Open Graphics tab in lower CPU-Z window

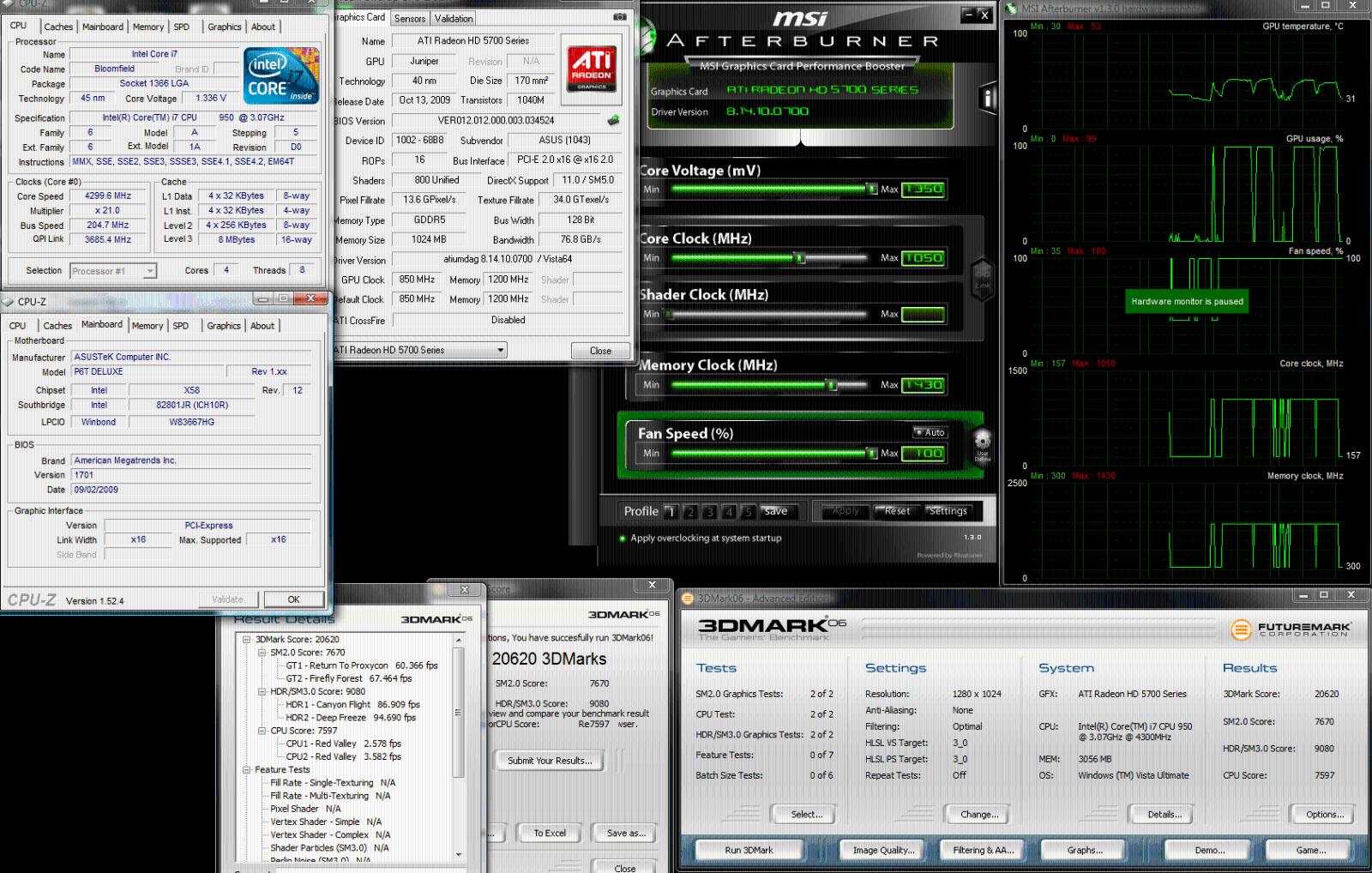coord(223,326)
